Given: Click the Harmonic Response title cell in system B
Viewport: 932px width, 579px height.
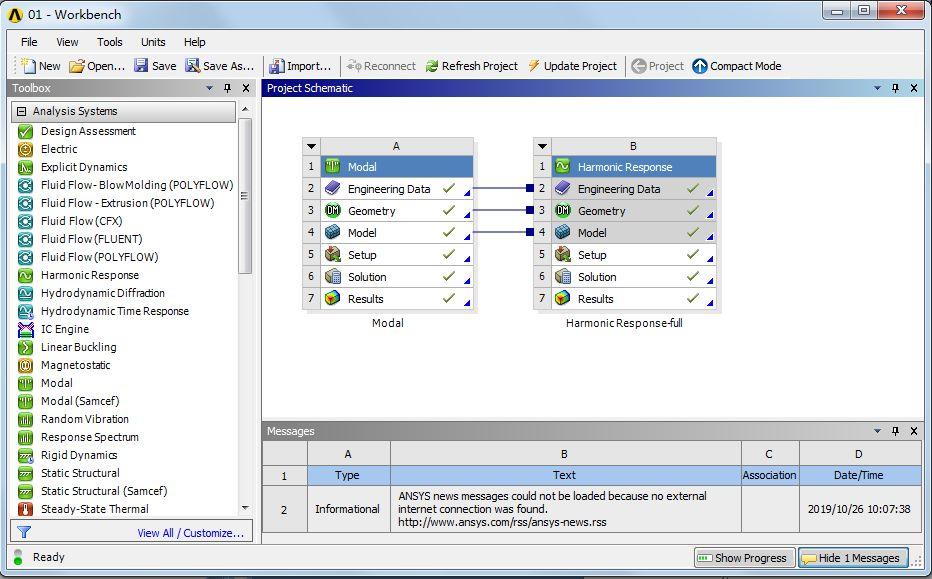Looking at the screenshot, I should click(x=634, y=167).
